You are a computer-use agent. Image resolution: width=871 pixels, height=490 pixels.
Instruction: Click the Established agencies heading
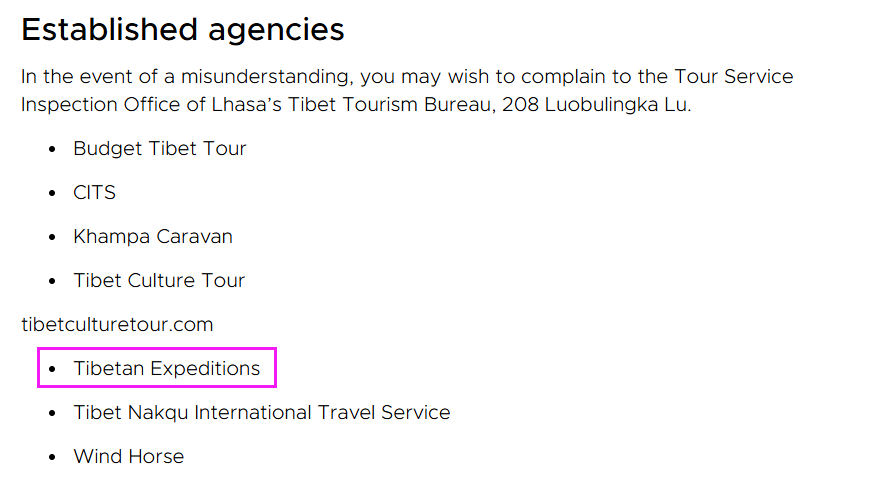[x=183, y=30]
